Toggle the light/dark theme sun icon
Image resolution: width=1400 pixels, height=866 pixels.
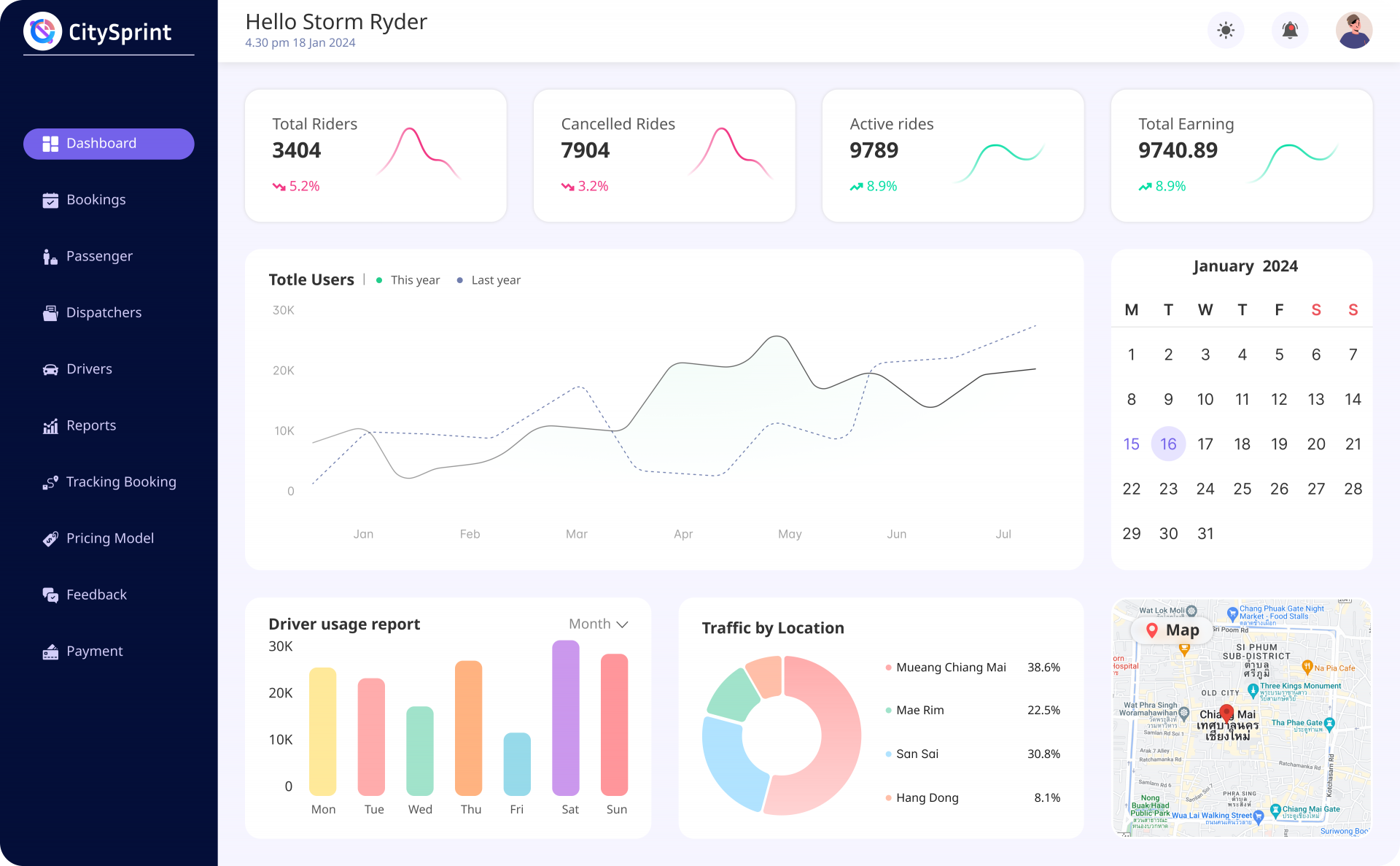(1226, 31)
